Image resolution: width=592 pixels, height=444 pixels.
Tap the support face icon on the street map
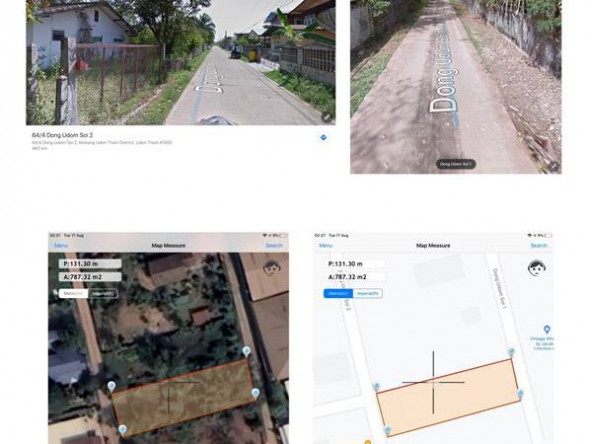click(536, 268)
